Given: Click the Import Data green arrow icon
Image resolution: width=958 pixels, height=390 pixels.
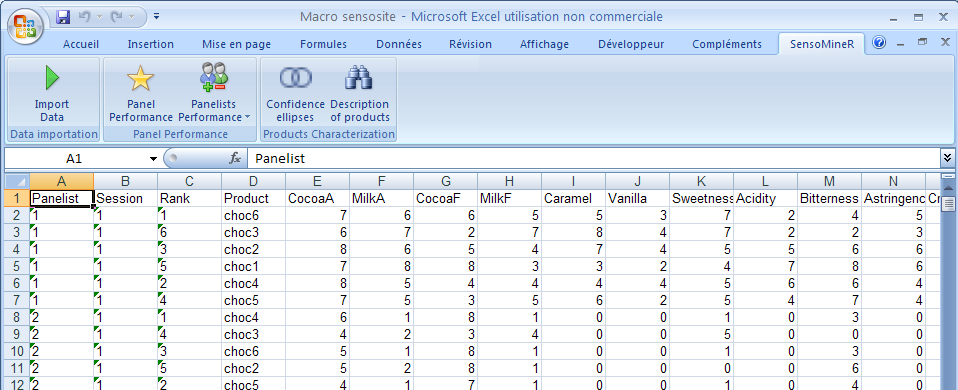Looking at the screenshot, I should pos(53,78).
